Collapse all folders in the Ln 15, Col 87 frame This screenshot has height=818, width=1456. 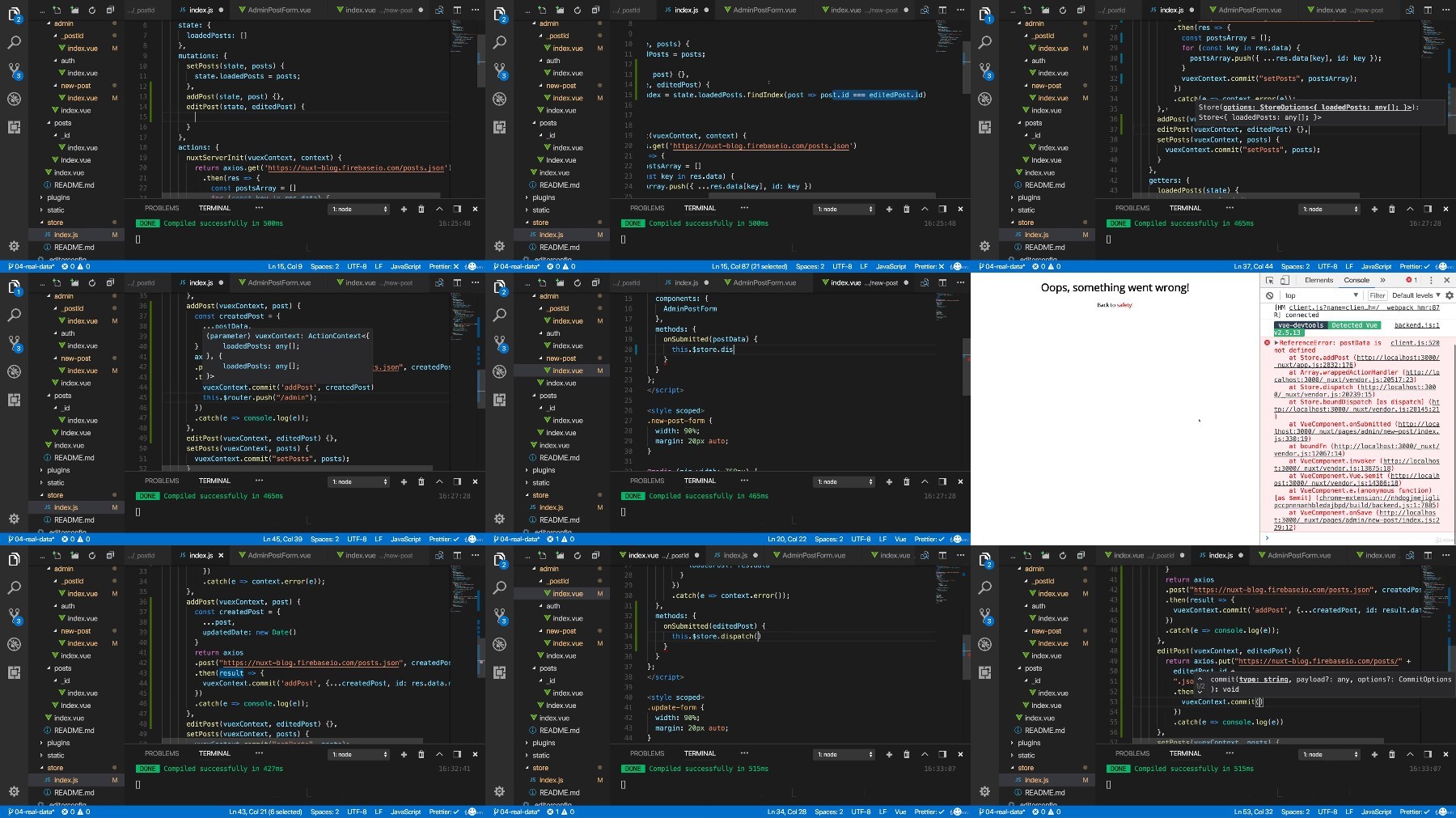[x=595, y=10]
